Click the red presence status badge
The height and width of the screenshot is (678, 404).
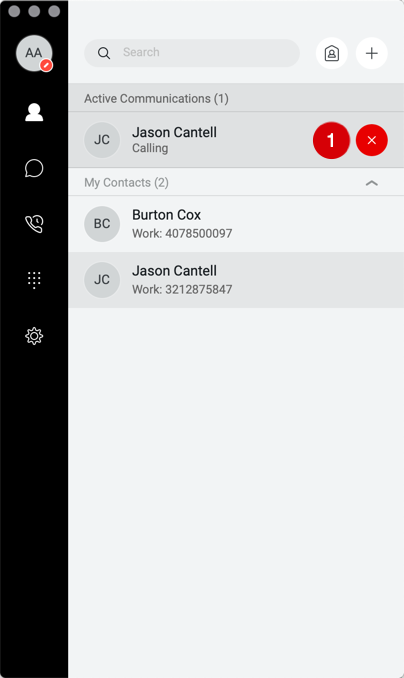(x=46, y=65)
